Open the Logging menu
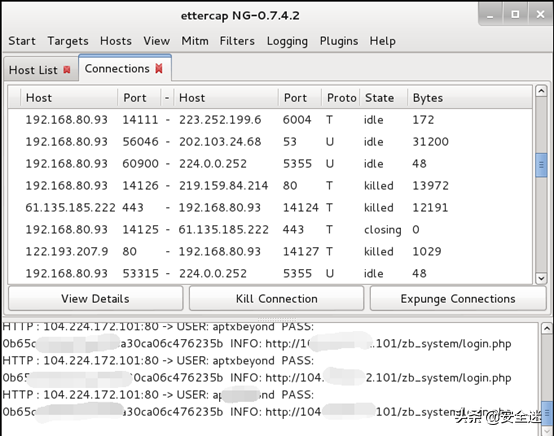 [287, 41]
